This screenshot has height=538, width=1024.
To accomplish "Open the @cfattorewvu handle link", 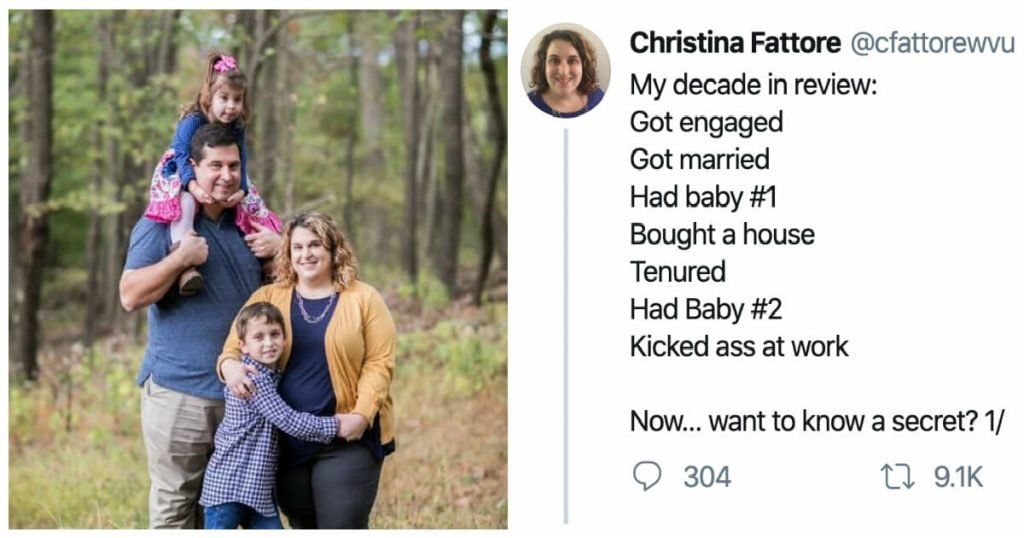I will [930, 43].
